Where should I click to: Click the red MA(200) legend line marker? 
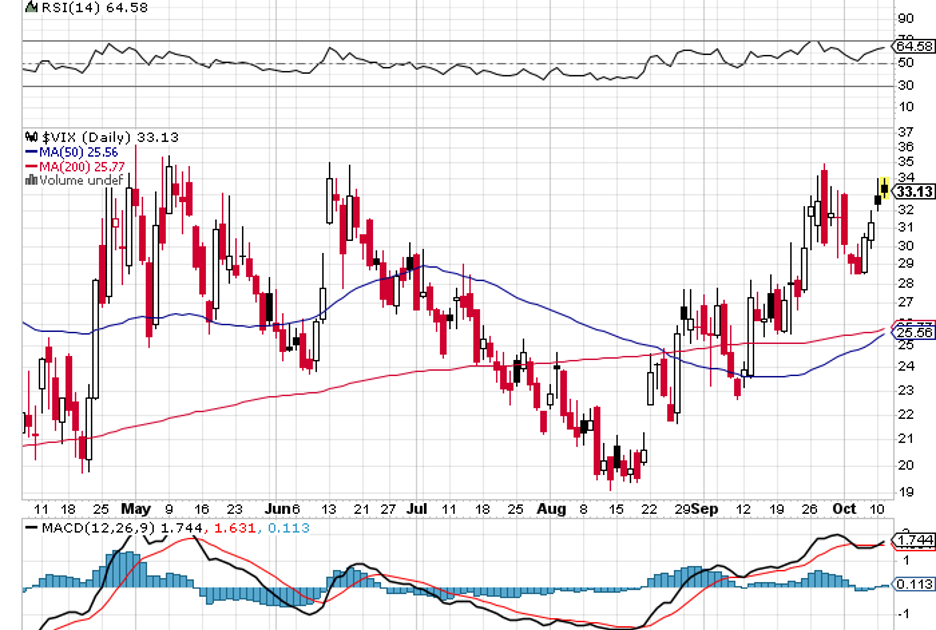[x=31, y=166]
